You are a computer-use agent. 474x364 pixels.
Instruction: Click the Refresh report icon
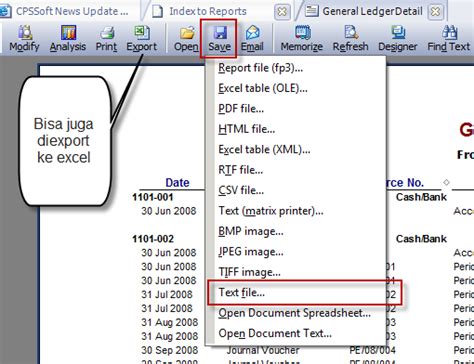tap(351, 39)
